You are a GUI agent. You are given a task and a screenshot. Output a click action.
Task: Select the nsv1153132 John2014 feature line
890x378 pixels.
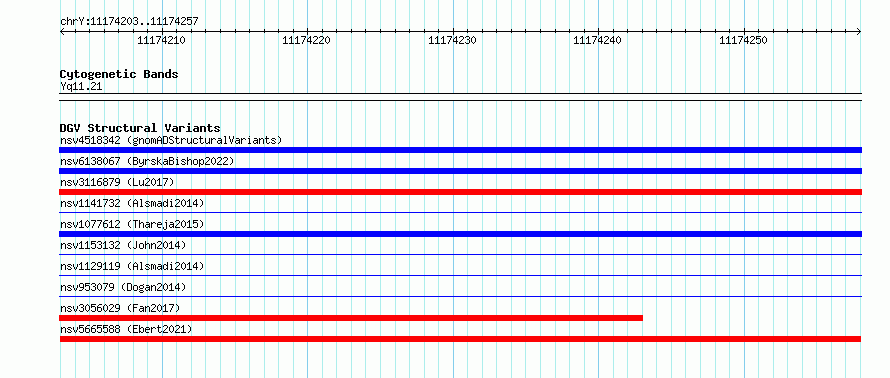[x=460, y=255]
